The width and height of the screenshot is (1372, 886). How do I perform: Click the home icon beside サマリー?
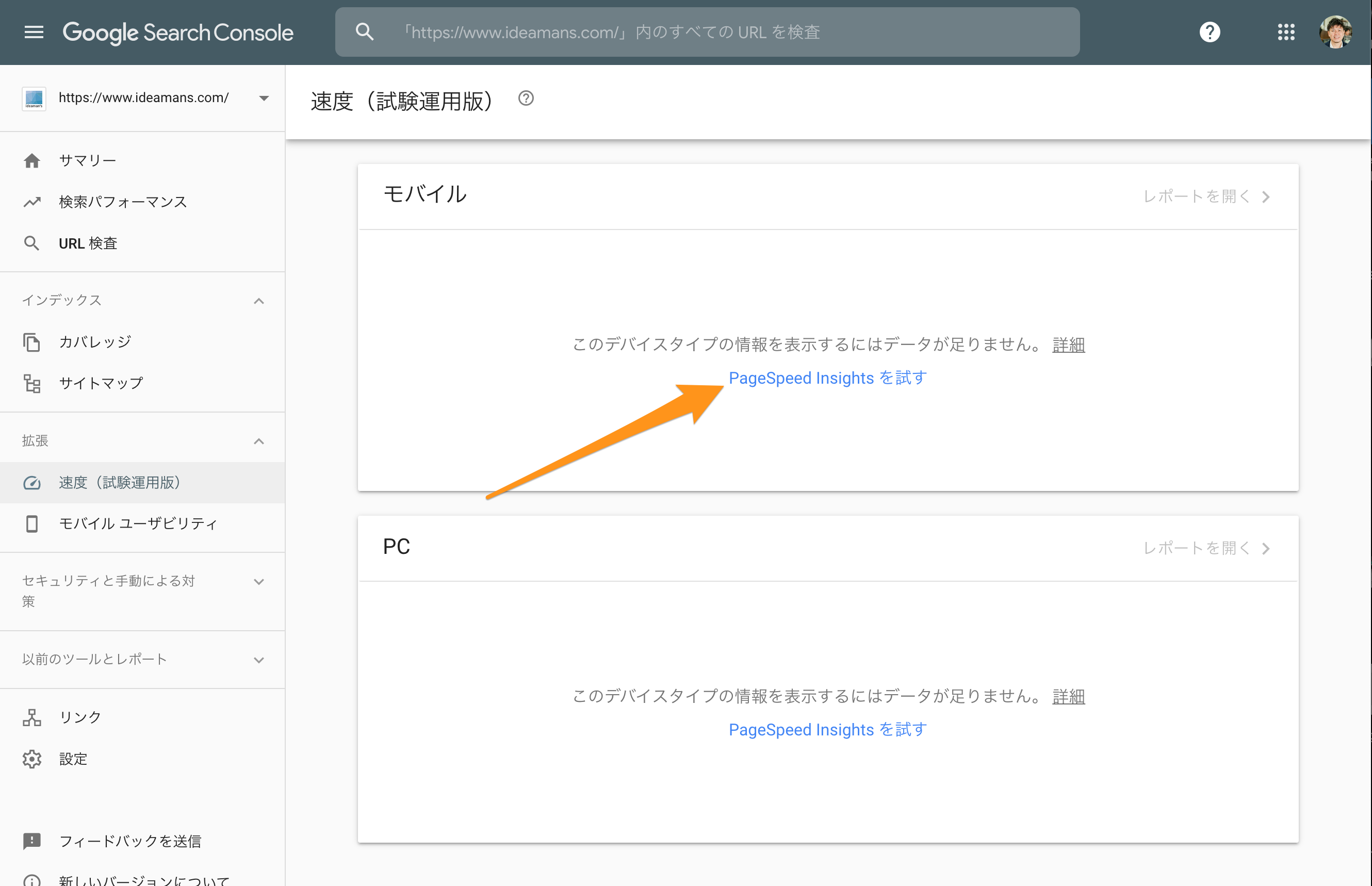point(32,160)
